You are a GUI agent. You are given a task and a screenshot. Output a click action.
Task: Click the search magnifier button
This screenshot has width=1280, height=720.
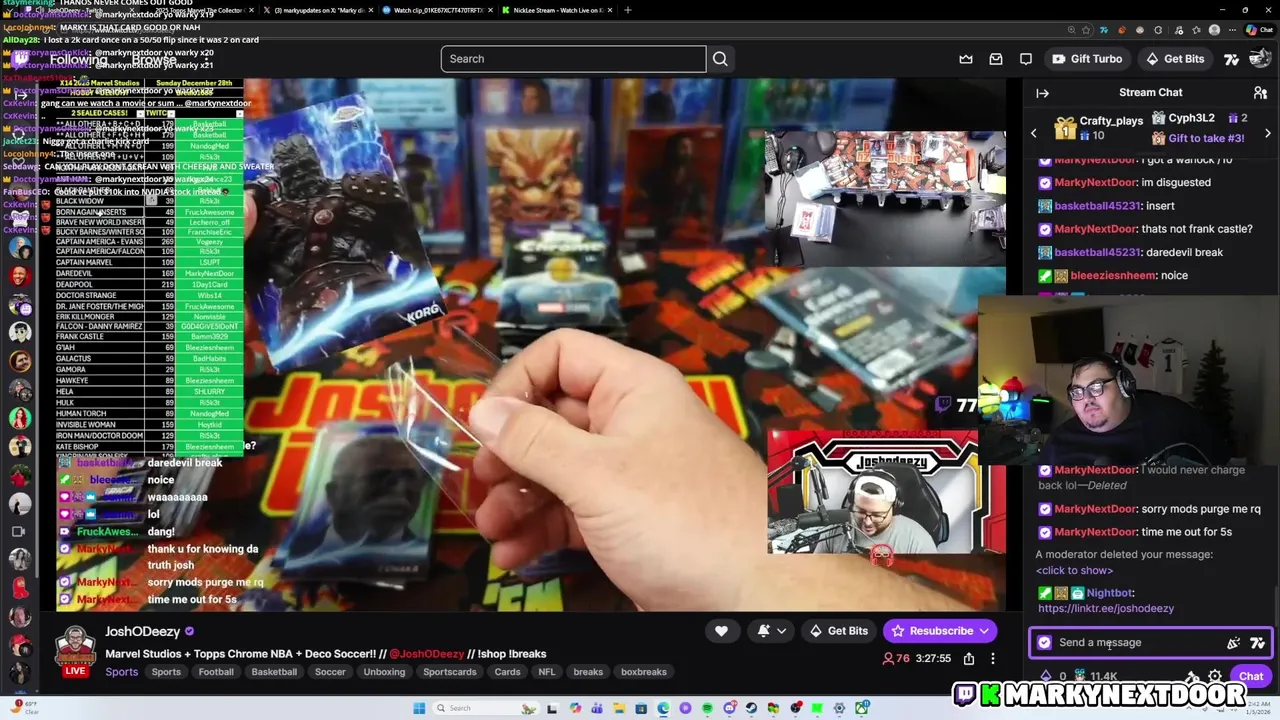coord(720,59)
